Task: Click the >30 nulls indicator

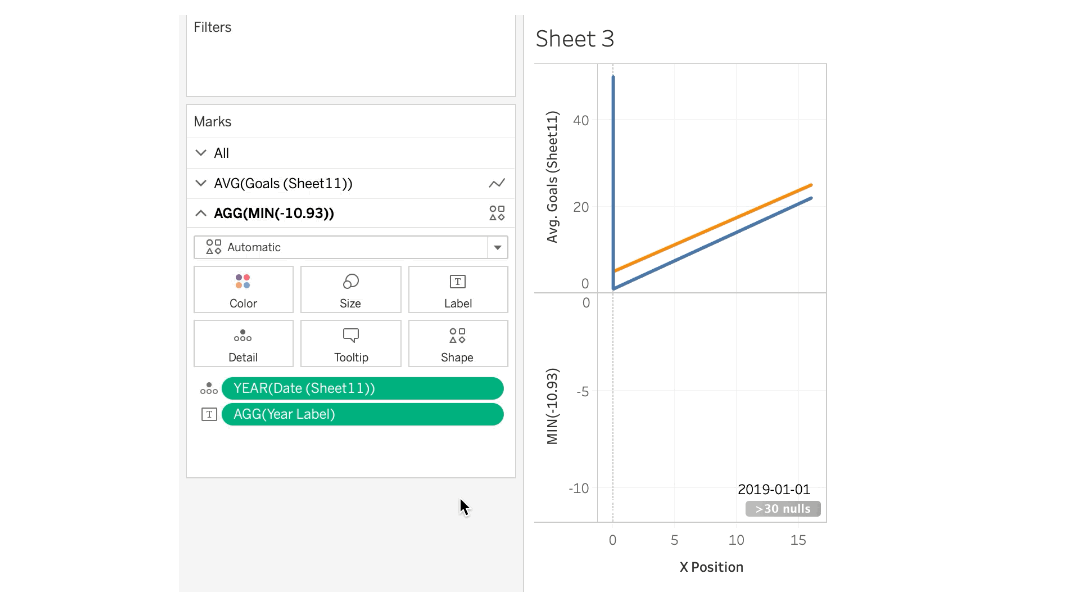Action: (x=783, y=509)
